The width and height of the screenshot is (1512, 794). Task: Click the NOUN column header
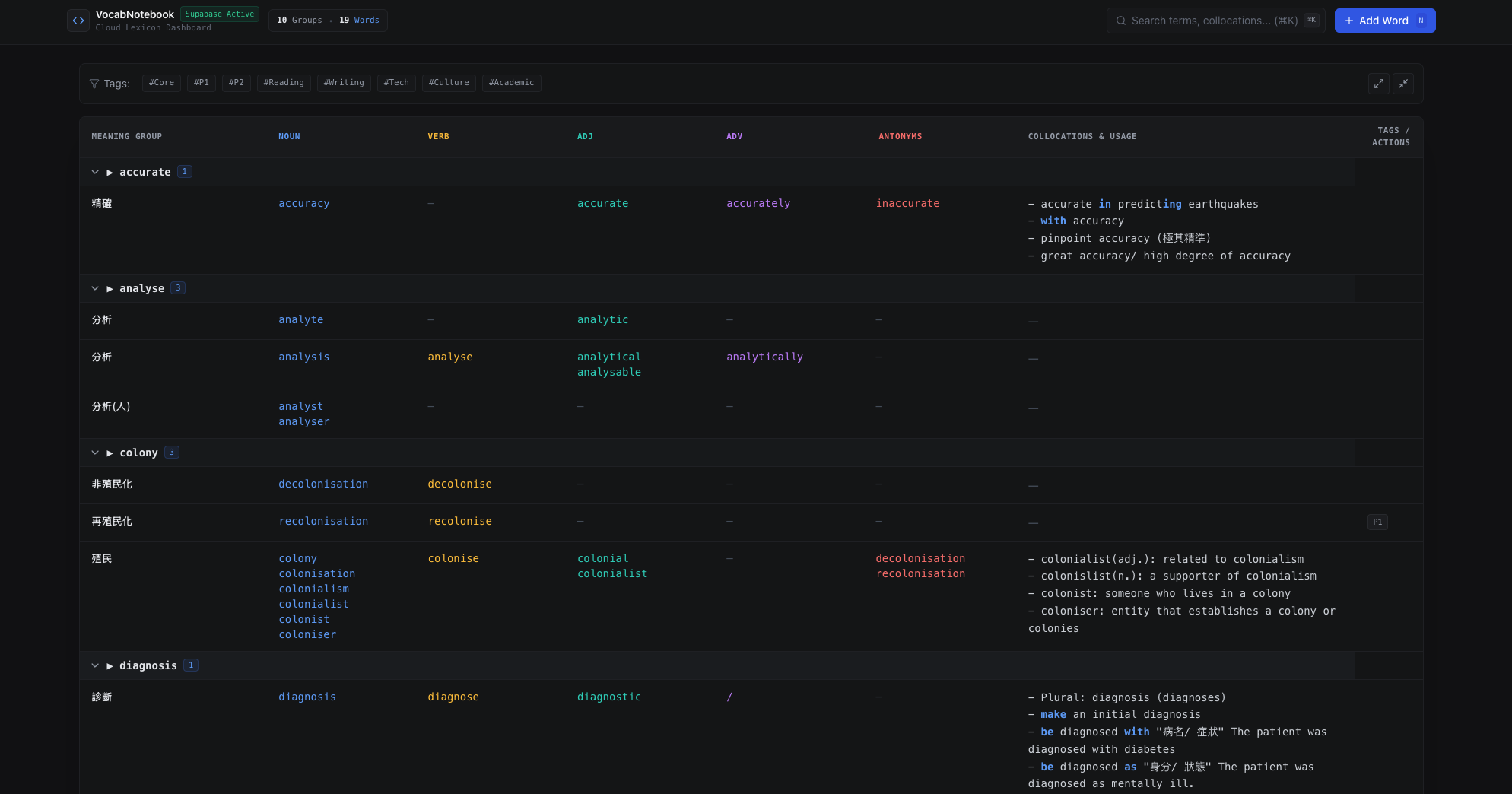pyautogui.click(x=289, y=137)
